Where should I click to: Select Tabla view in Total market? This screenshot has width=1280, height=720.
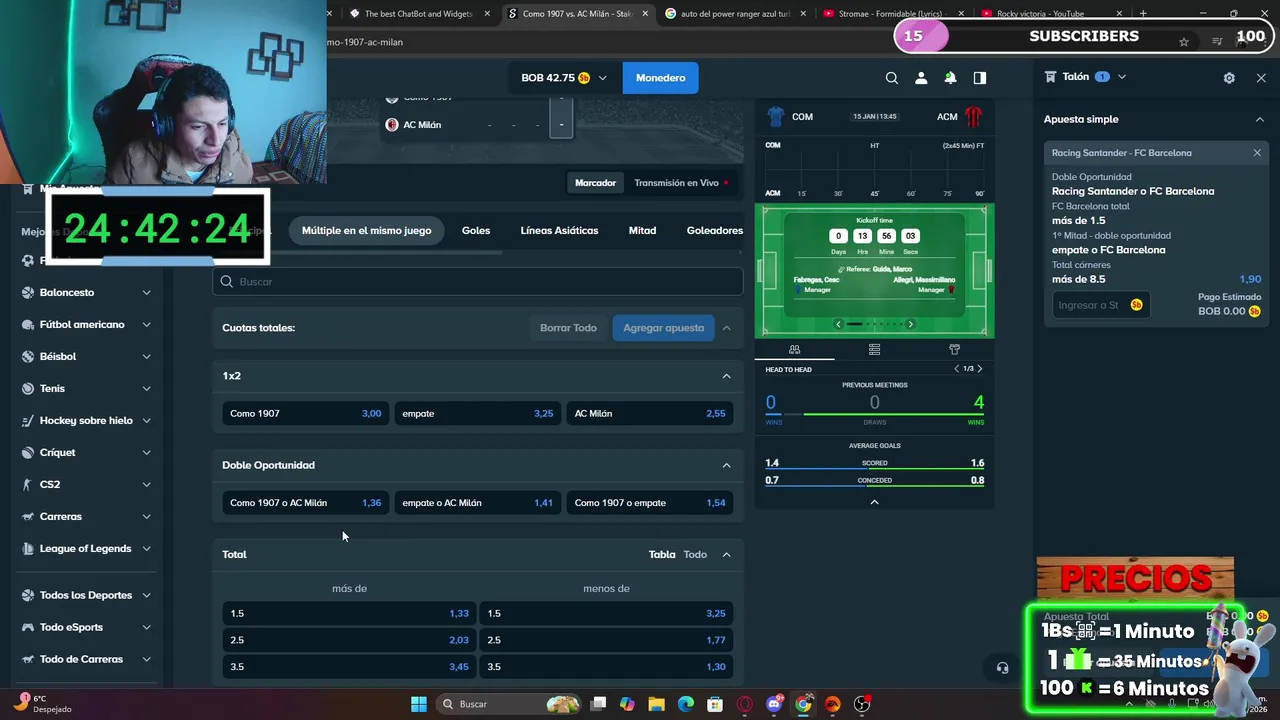pyautogui.click(x=662, y=554)
